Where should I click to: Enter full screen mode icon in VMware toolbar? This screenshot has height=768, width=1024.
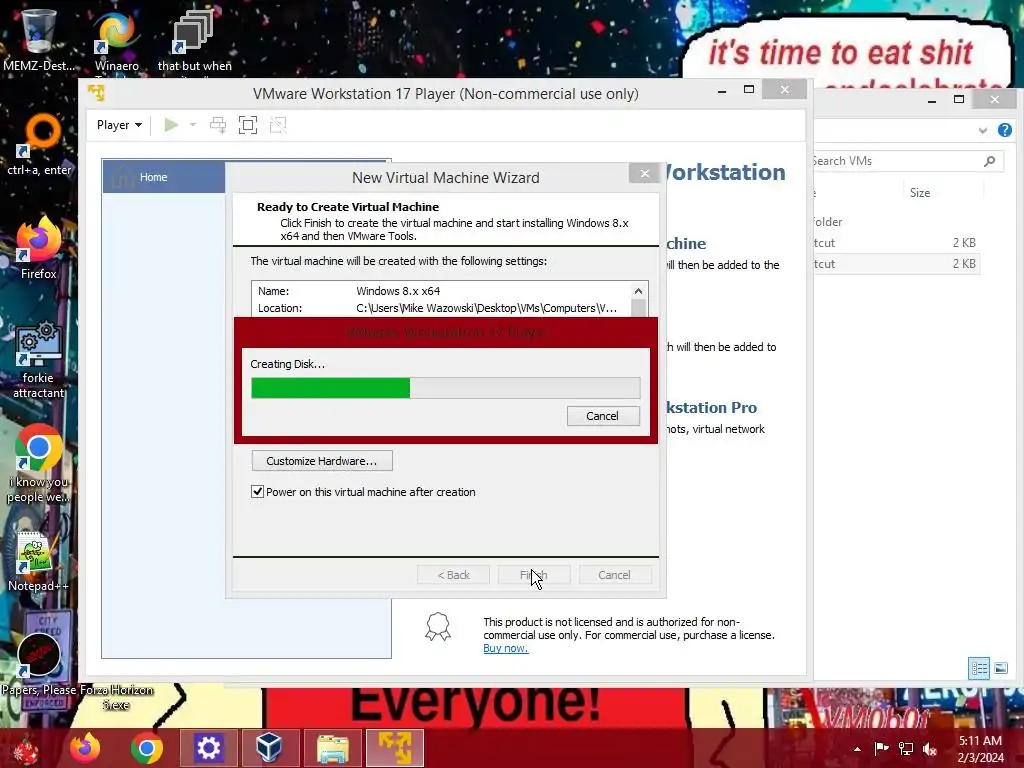(248, 125)
